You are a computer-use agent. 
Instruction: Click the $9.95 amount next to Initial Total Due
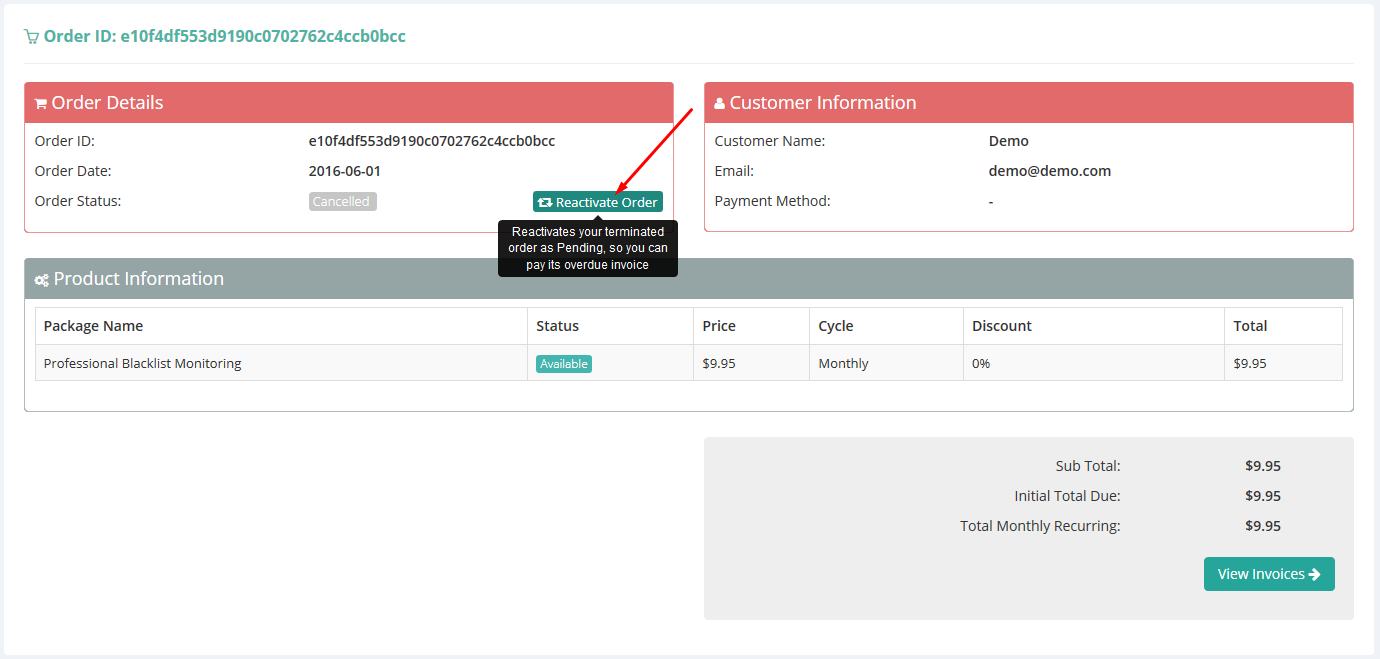[1263, 496]
